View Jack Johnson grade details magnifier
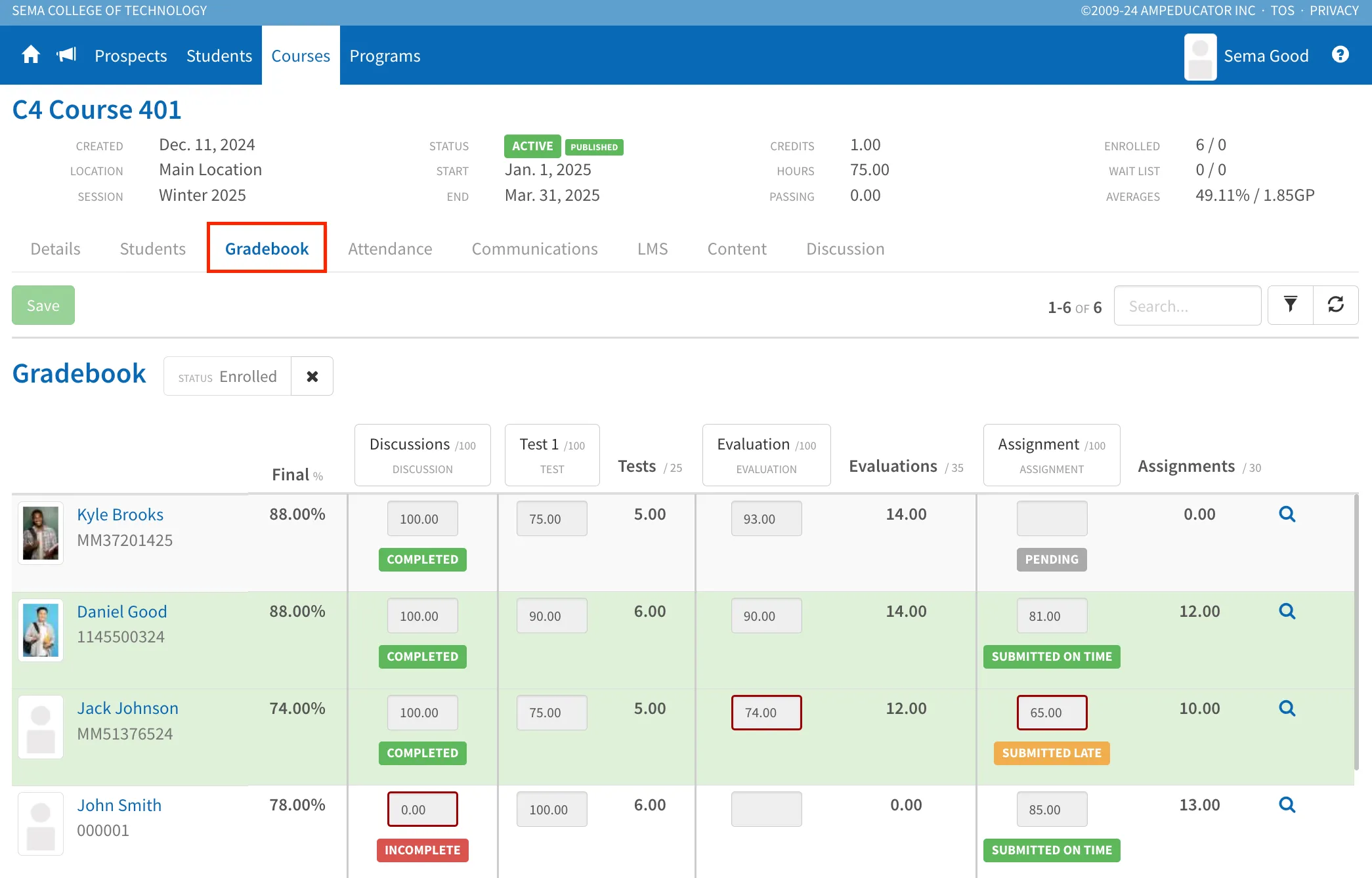1372x878 pixels. (1287, 709)
